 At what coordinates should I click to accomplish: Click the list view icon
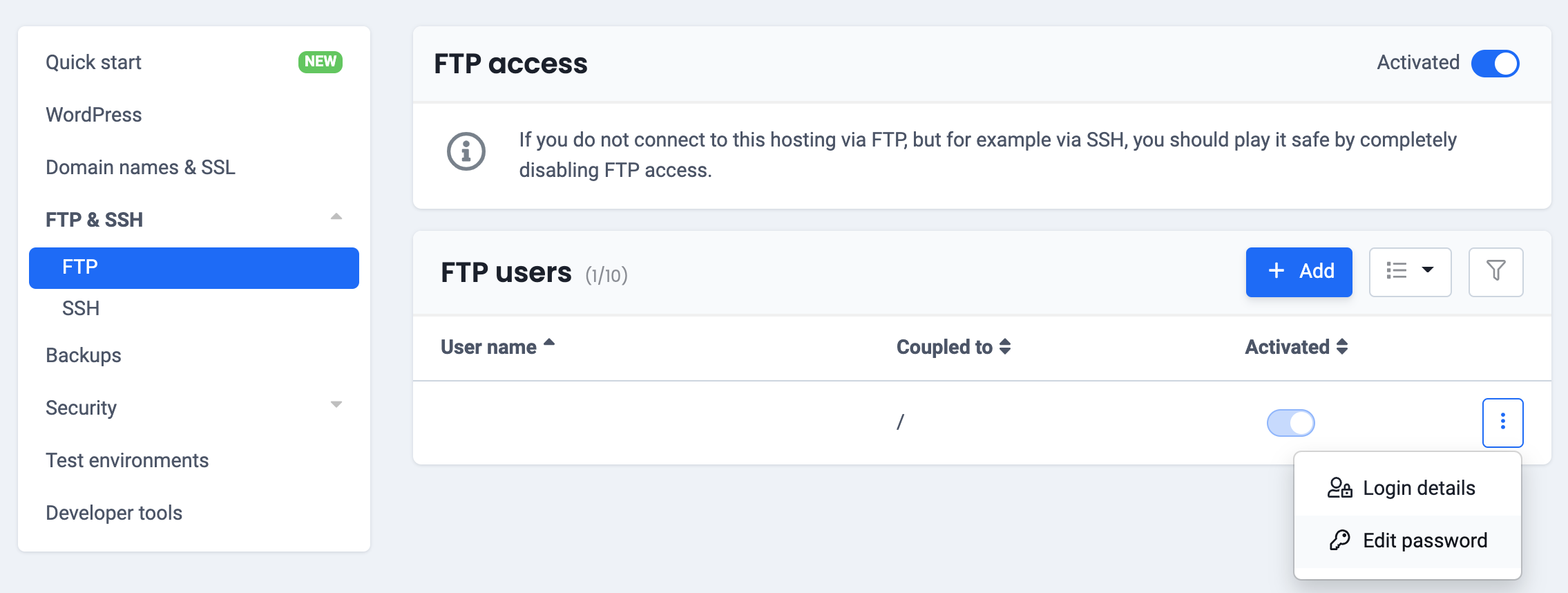[x=1396, y=271]
